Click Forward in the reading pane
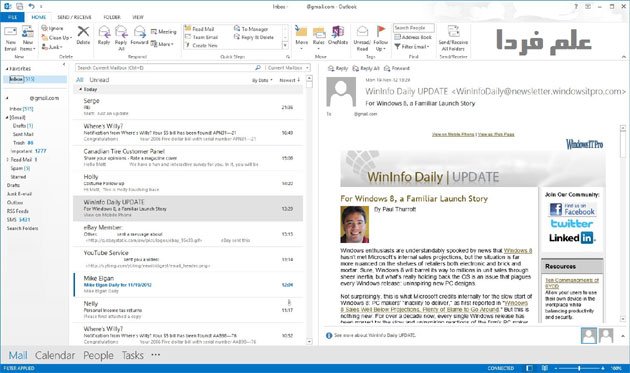 [x=397, y=68]
